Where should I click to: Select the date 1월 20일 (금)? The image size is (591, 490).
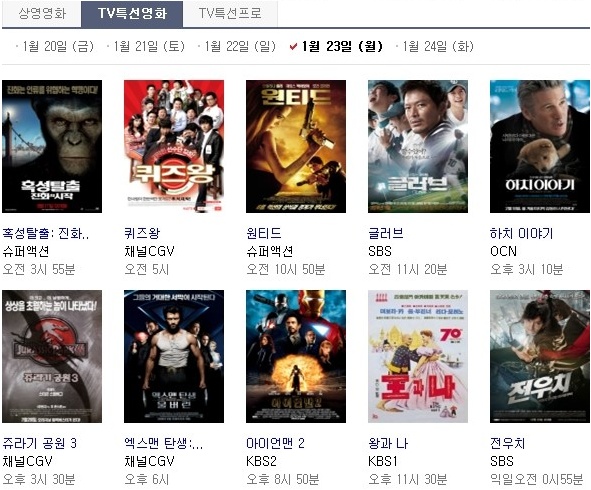click(x=58, y=46)
